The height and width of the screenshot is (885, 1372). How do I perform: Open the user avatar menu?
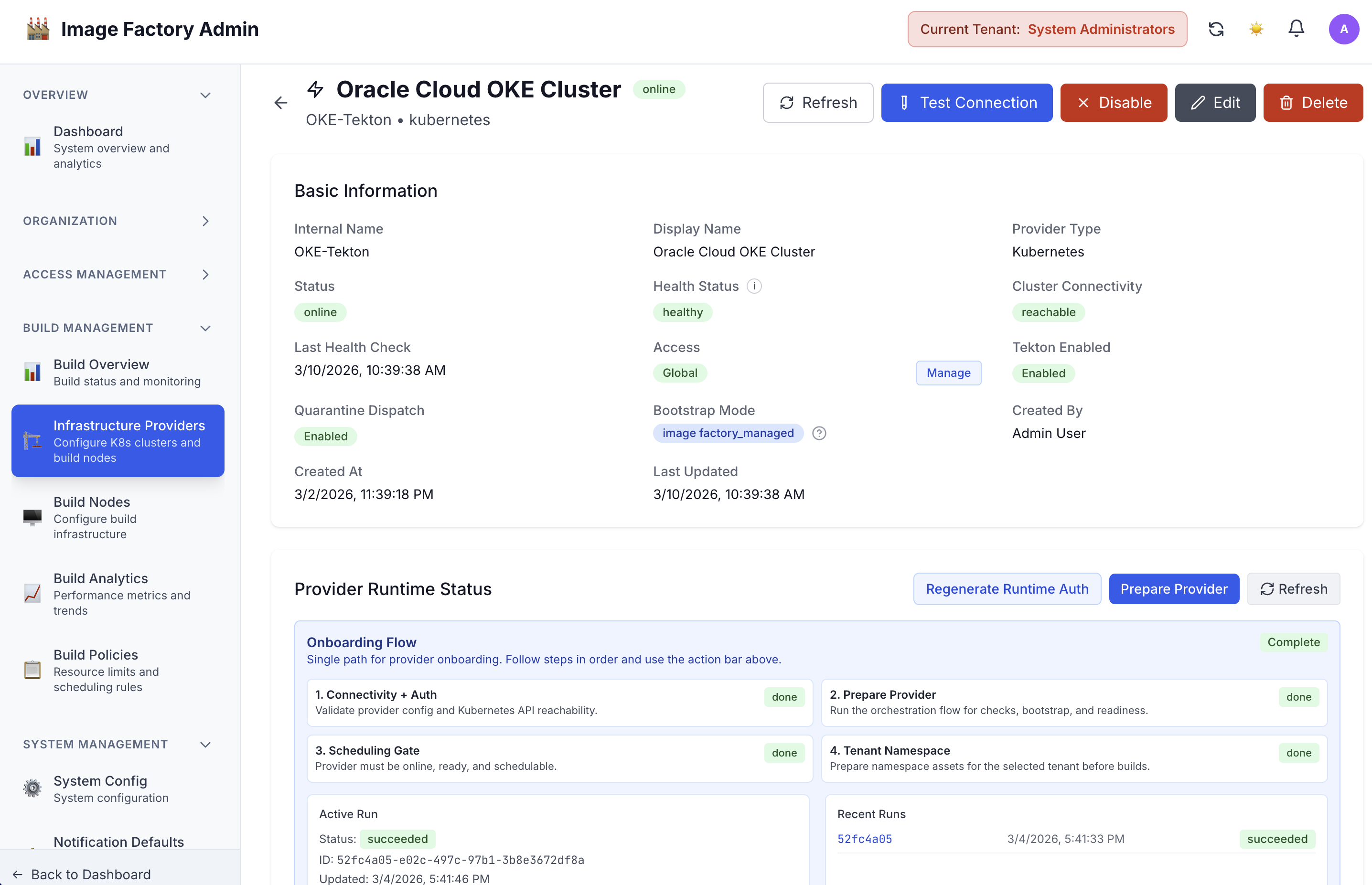coord(1344,29)
